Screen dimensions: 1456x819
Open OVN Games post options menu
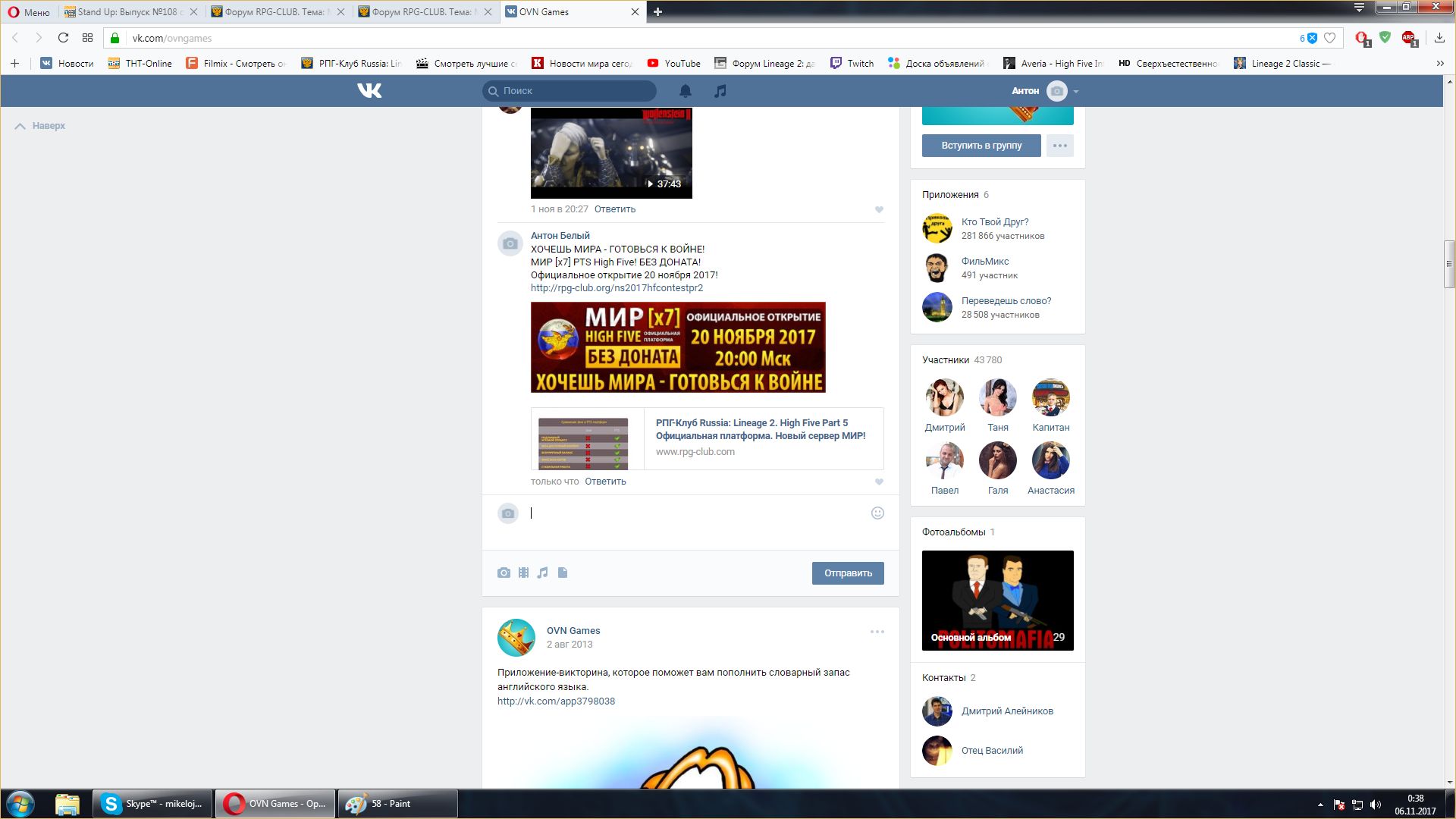(877, 632)
